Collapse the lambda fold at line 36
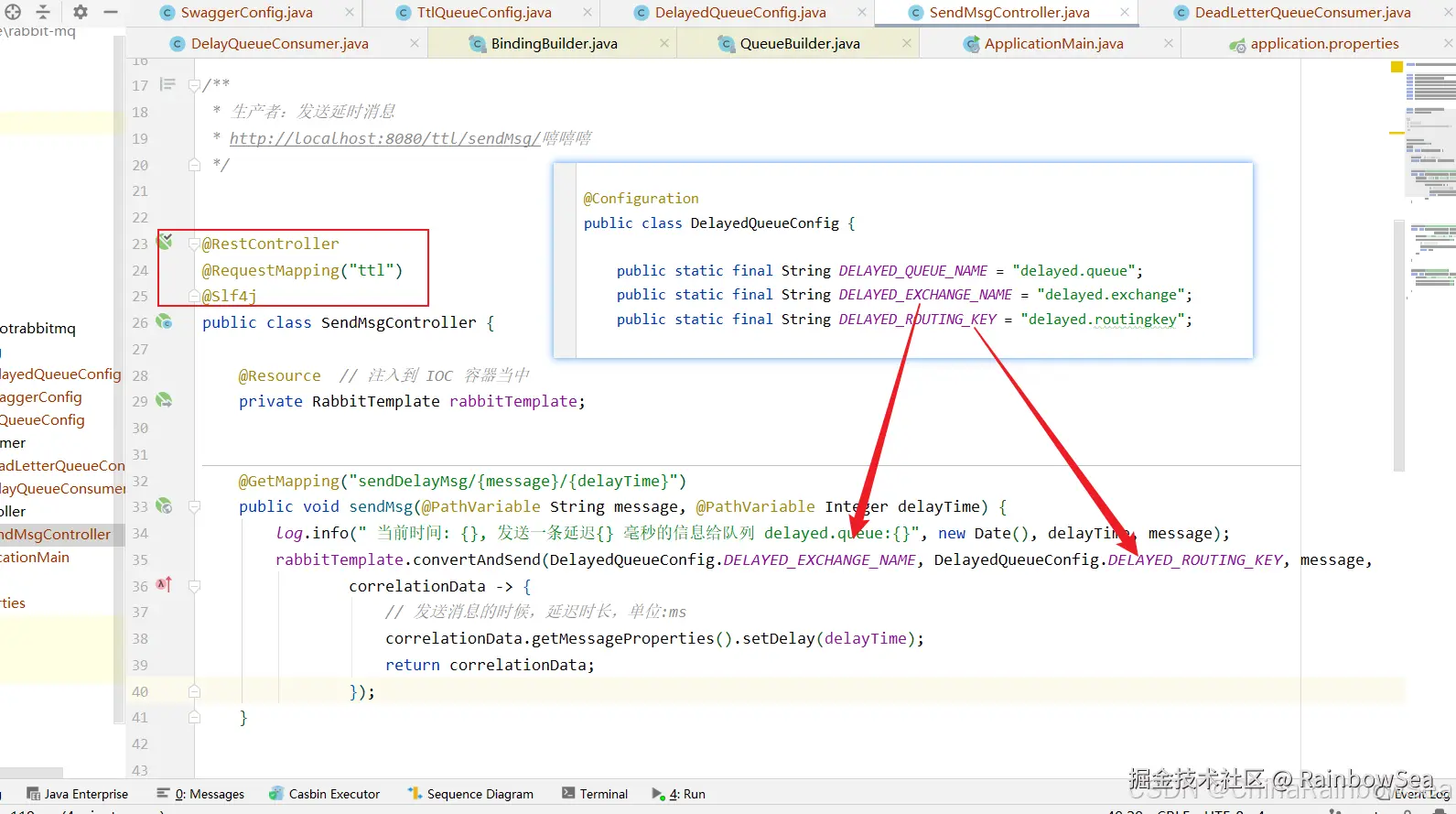This screenshot has width=1456, height=814. [194, 586]
